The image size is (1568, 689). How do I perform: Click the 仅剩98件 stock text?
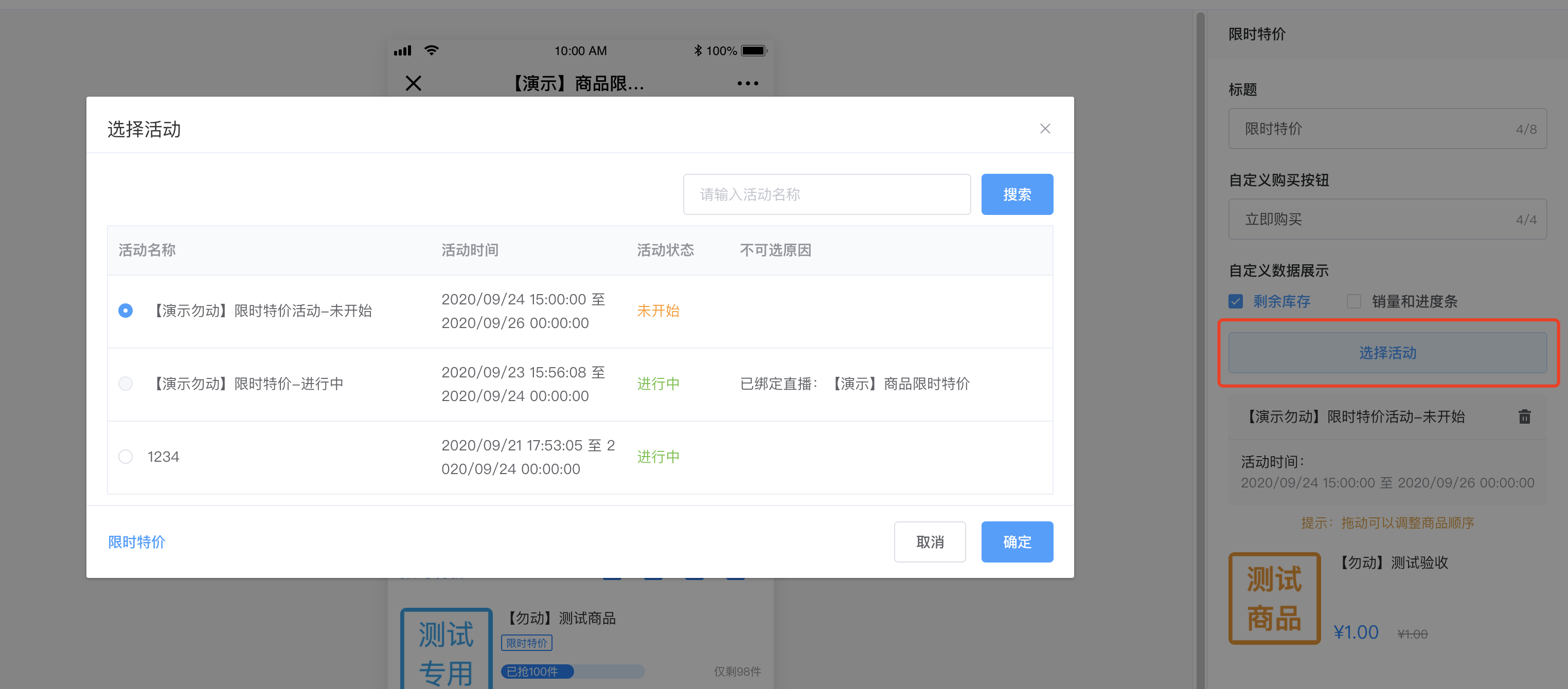(x=737, y=672)
